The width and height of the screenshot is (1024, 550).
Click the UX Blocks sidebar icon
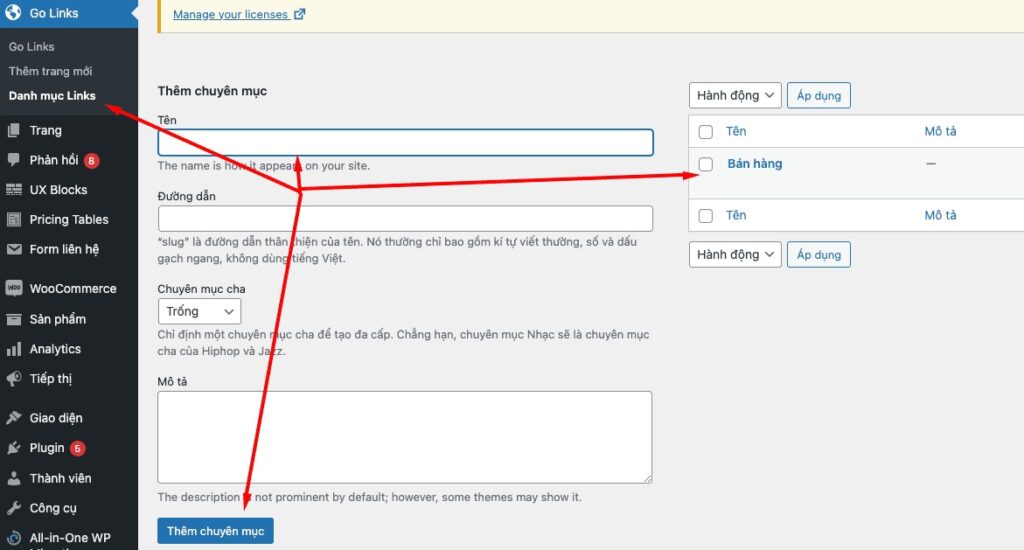pyautogui.click(x=14, y=190)
